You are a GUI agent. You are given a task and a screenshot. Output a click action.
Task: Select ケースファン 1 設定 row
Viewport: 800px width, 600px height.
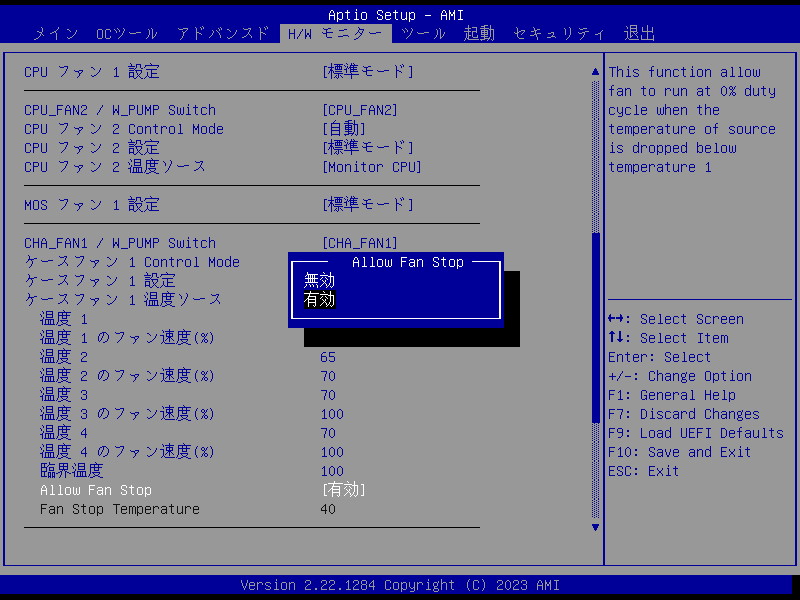[x=100, y=281]
